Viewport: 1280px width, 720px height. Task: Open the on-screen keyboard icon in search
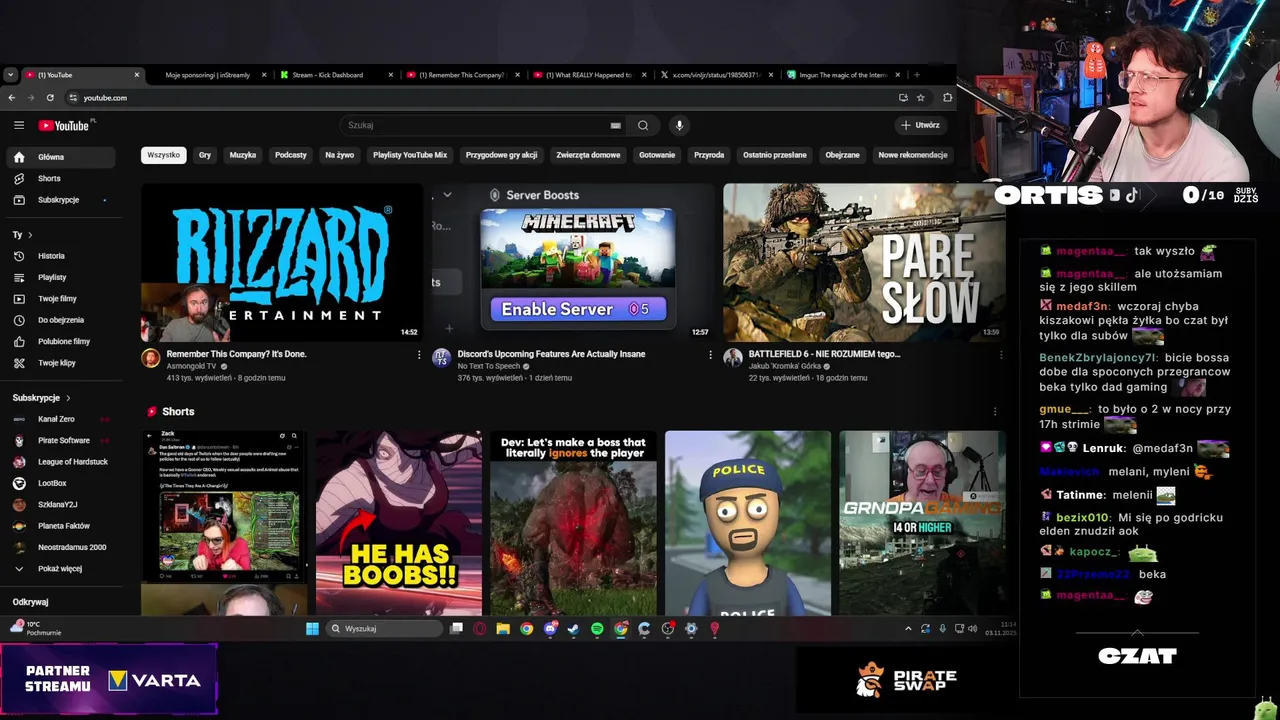(x=616, y=125)
